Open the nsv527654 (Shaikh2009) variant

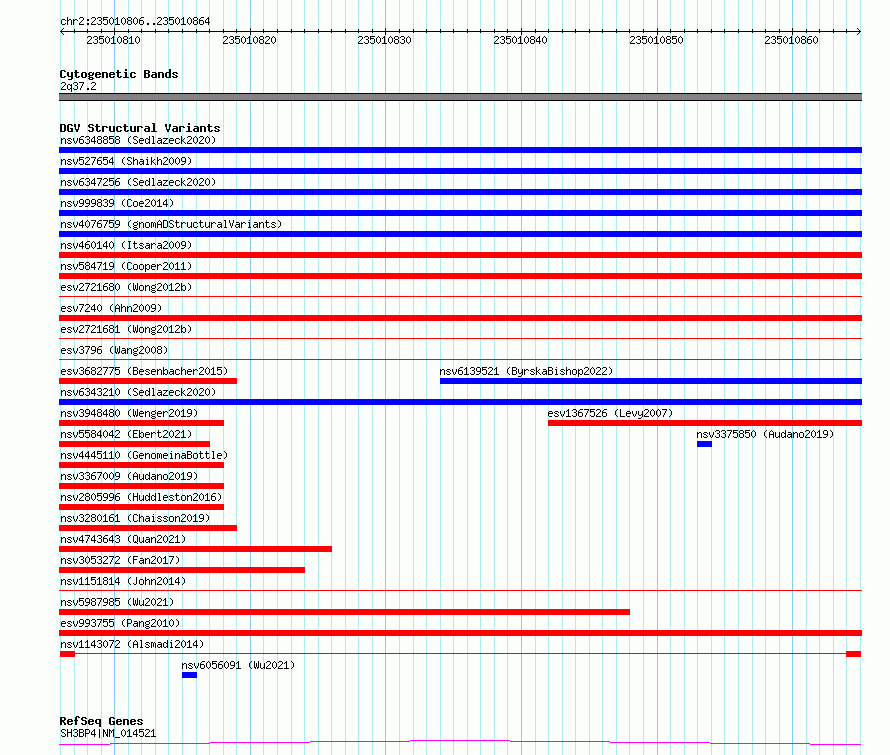[x=126, y=161]
